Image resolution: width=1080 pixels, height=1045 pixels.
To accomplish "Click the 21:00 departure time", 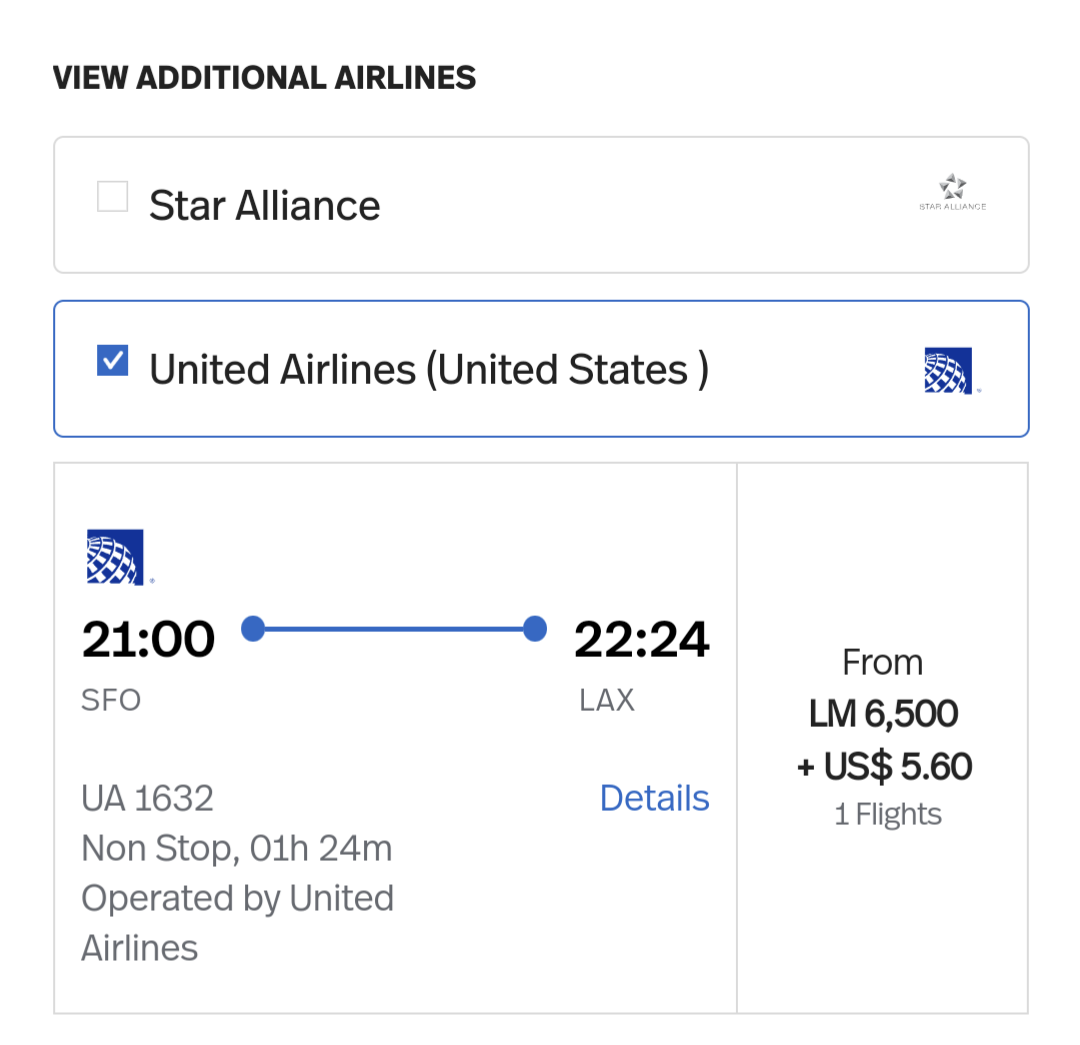I will (148, 640).
